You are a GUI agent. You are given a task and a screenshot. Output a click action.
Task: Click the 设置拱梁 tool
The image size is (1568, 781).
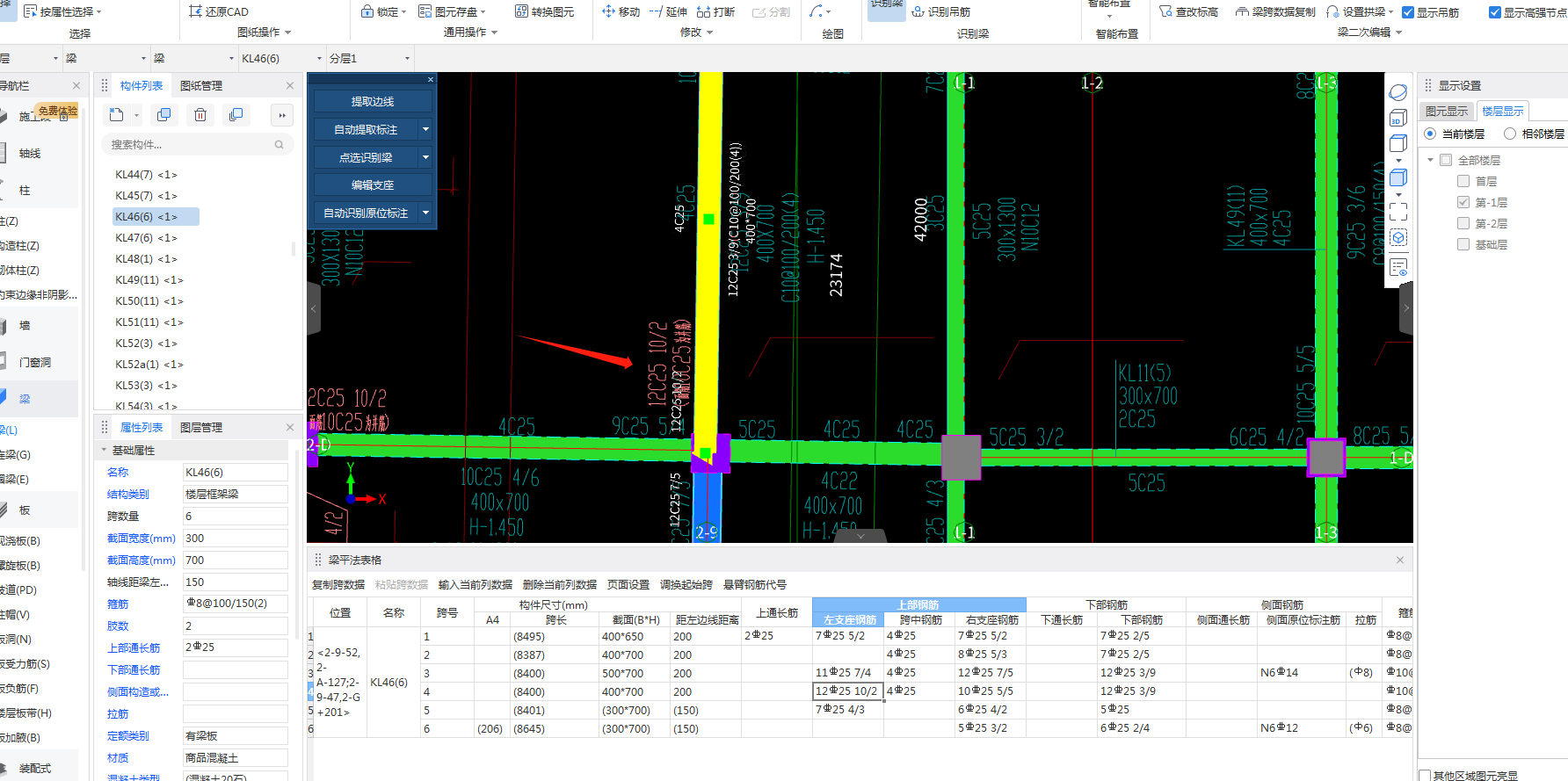(1355, 11)
